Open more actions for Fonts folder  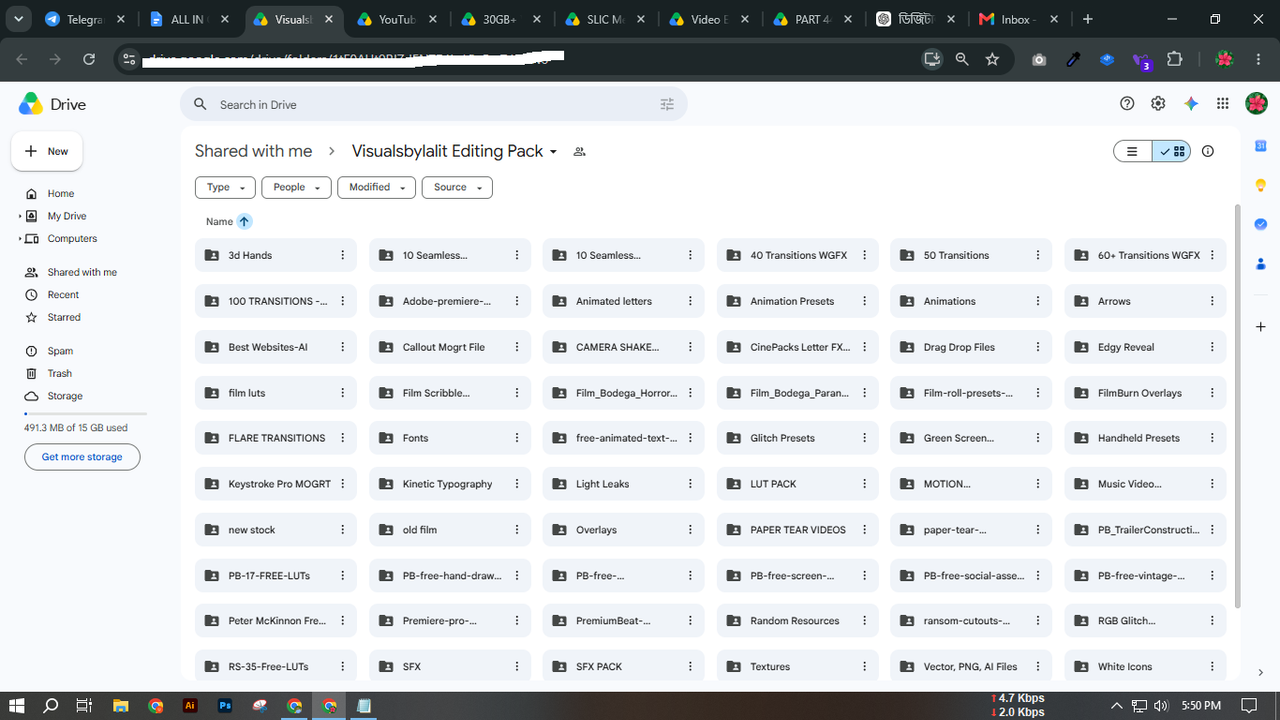pyautogui.click(x=517, y=438)
